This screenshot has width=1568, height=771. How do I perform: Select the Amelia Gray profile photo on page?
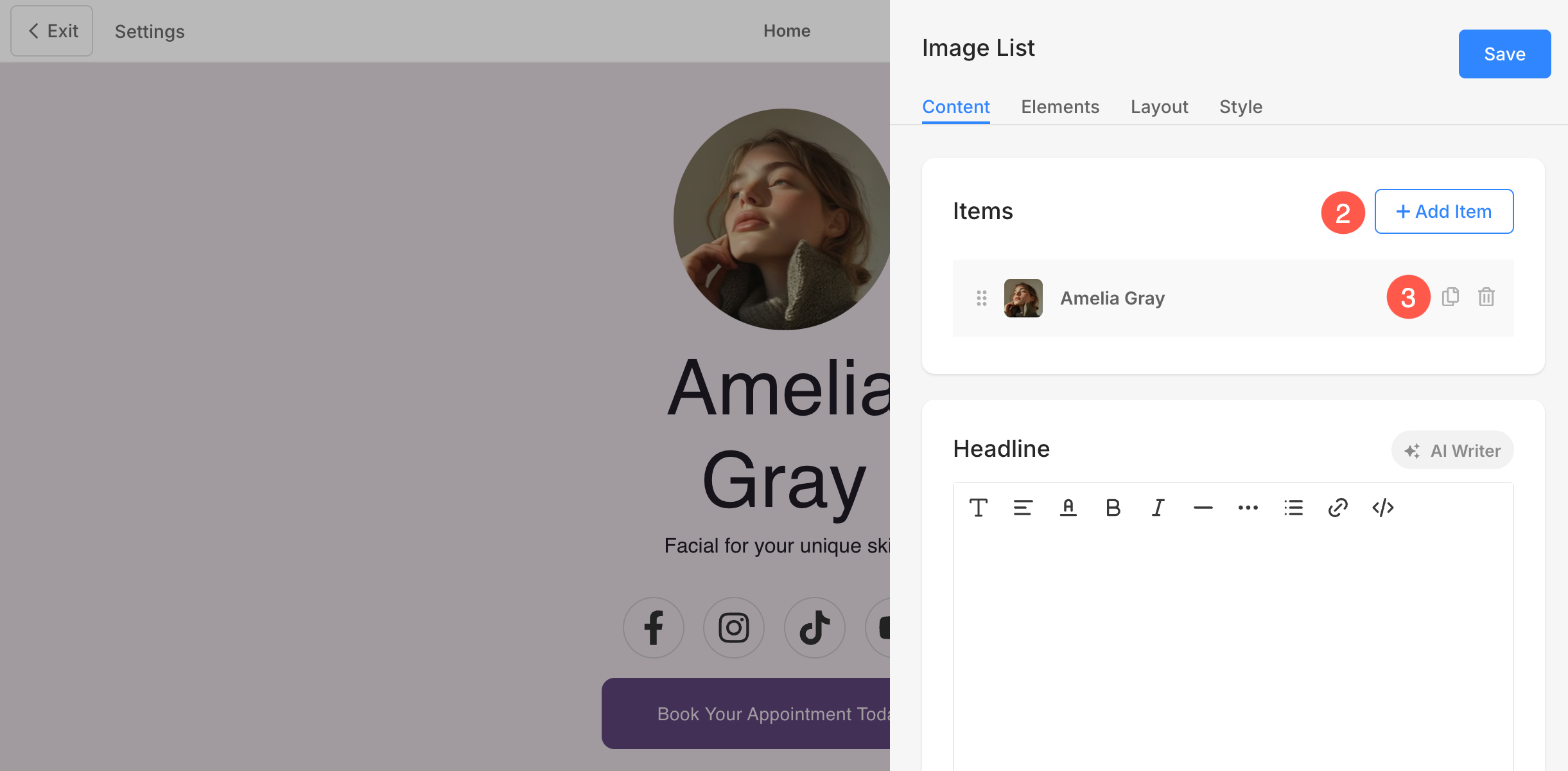(781, 219)
